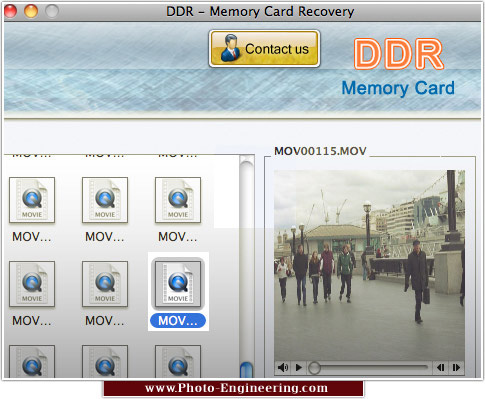Click the blue scrollbar thumb at bottom
Screen dimensions: 485x399
click(247, 370)
